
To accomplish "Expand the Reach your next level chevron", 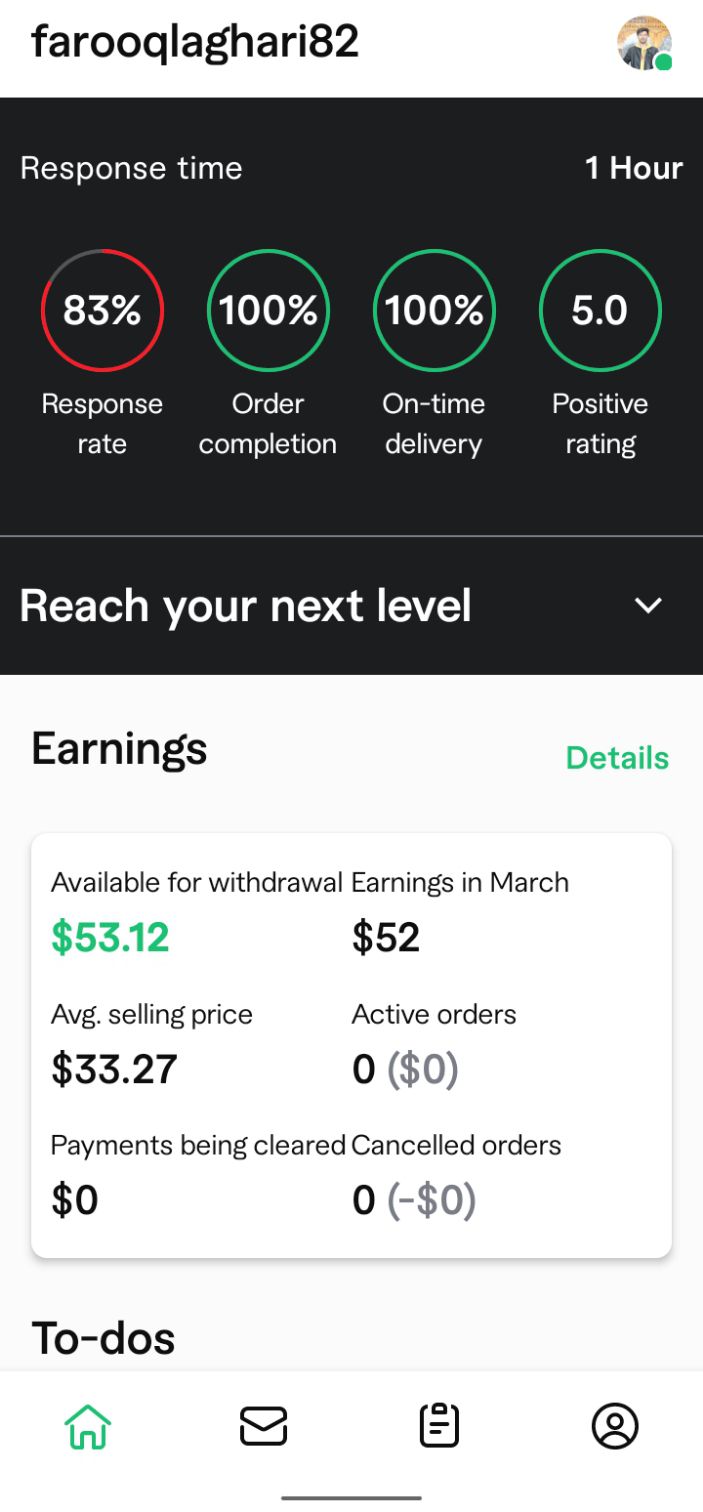I will click(649, 605).
